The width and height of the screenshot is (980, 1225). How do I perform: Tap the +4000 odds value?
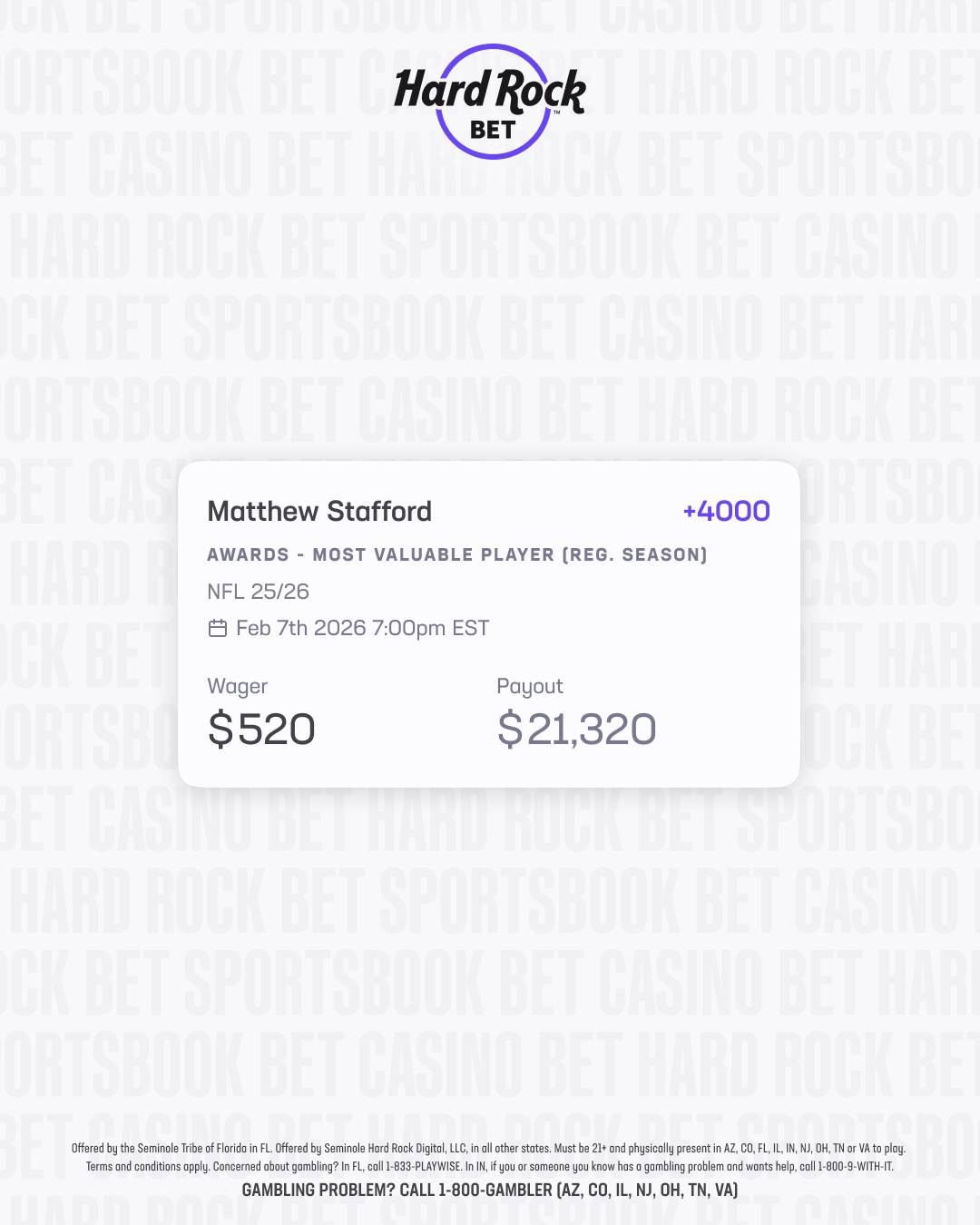pyautogui.click(x=726, y=512)
